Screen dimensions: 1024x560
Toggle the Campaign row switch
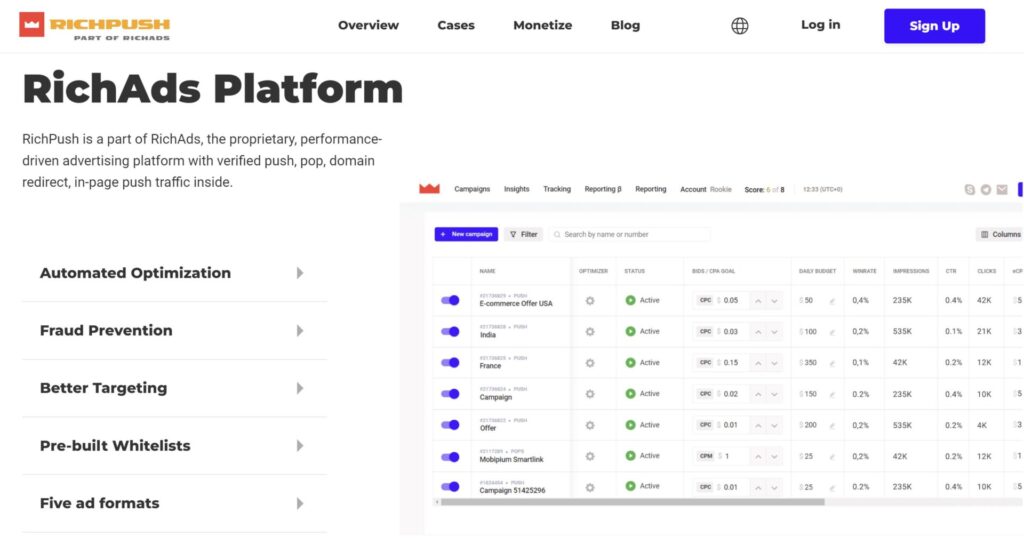[x=450, y=394]
